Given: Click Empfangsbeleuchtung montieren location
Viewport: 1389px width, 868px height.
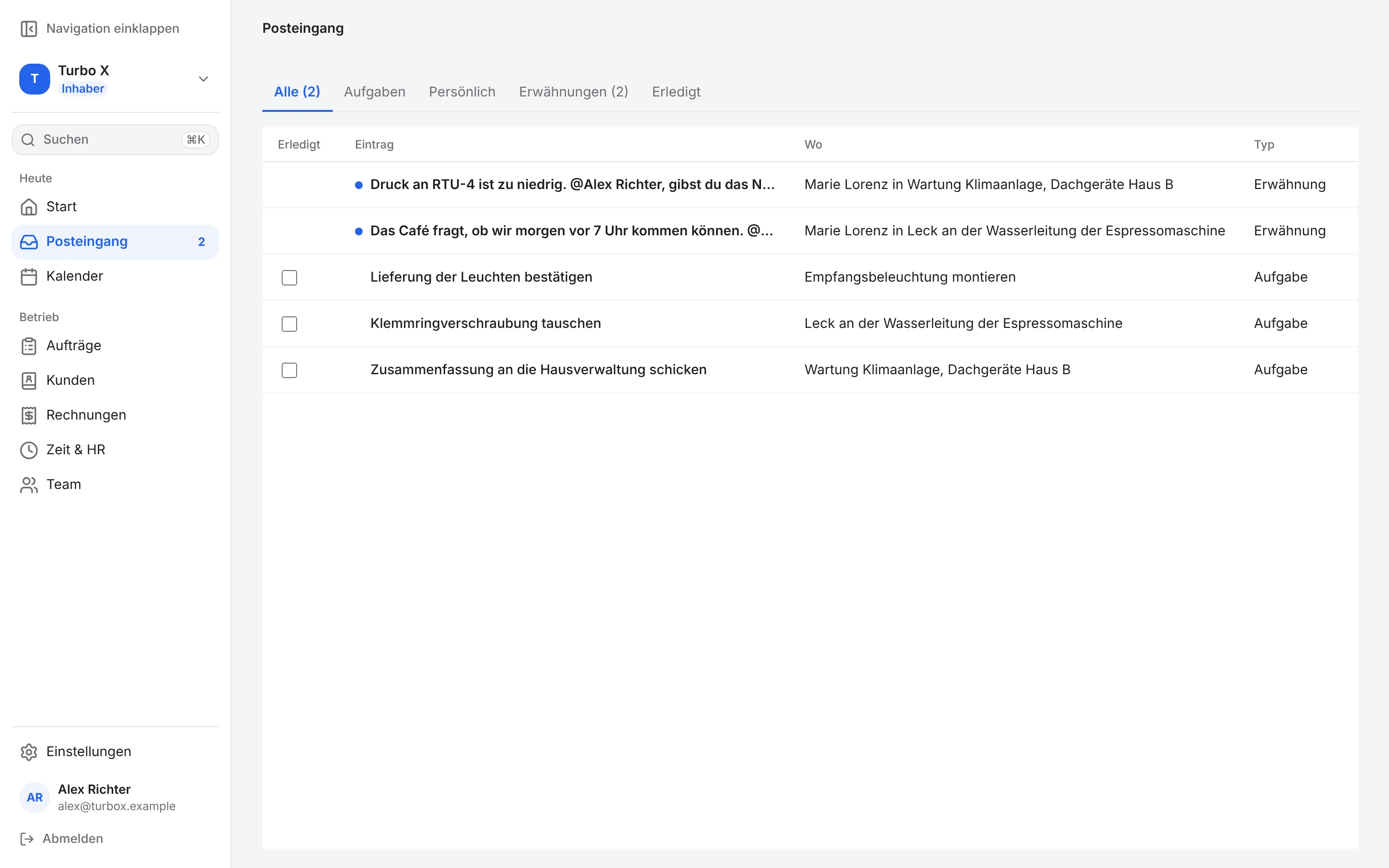Looking at the screenshot, I should click(910, 277).
